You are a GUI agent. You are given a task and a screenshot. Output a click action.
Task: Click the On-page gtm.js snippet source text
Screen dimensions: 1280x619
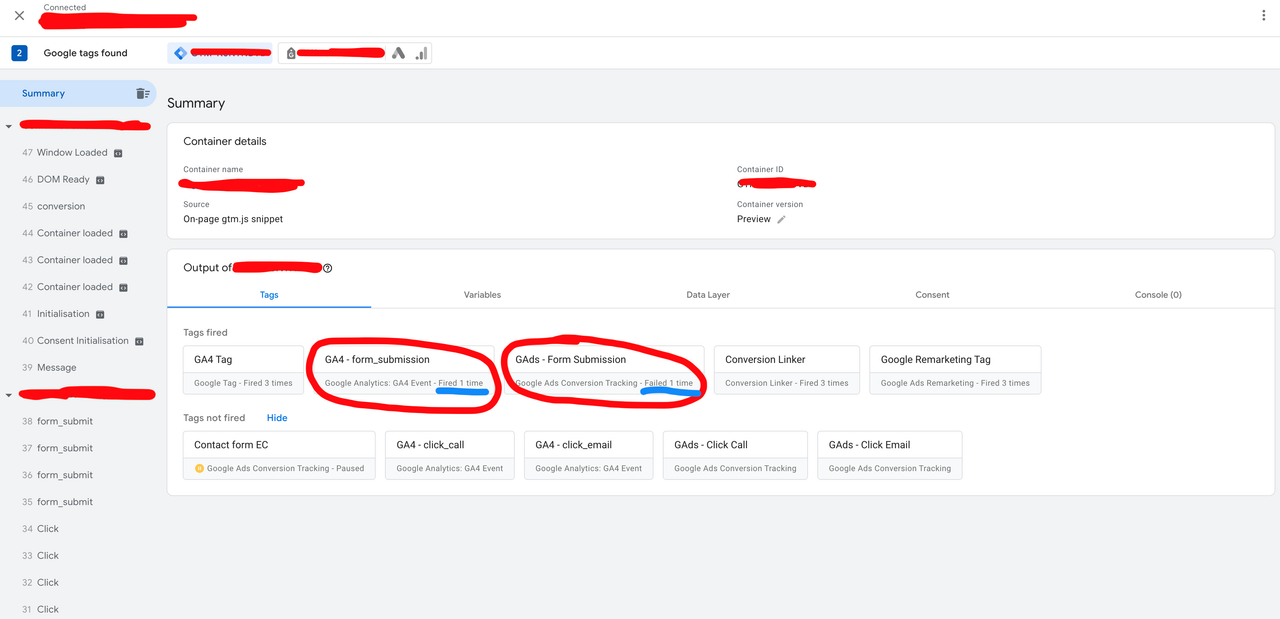233,219
